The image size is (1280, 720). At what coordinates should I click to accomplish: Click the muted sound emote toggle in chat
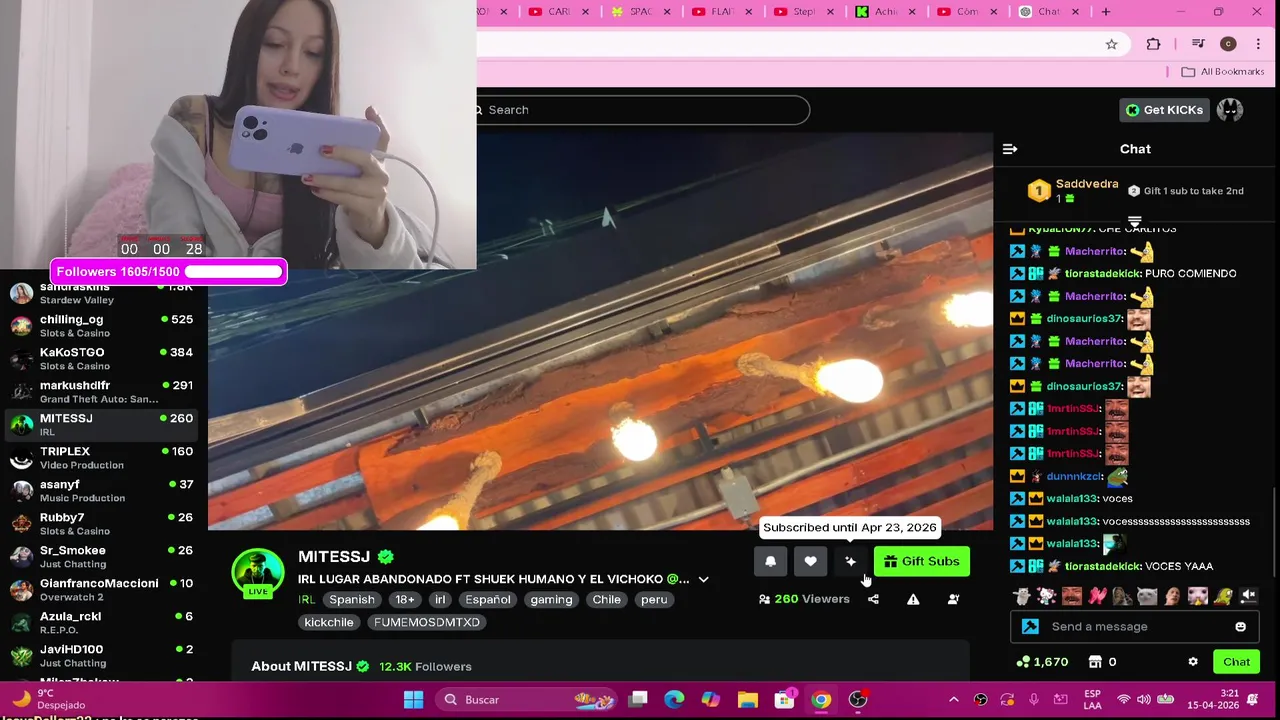click(x=1249, y=596)
